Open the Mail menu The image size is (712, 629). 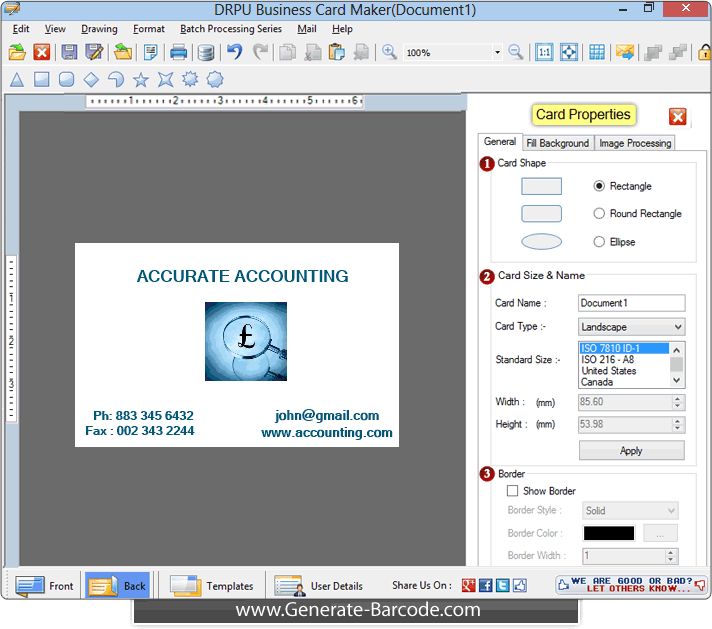(x=307, y=29)
